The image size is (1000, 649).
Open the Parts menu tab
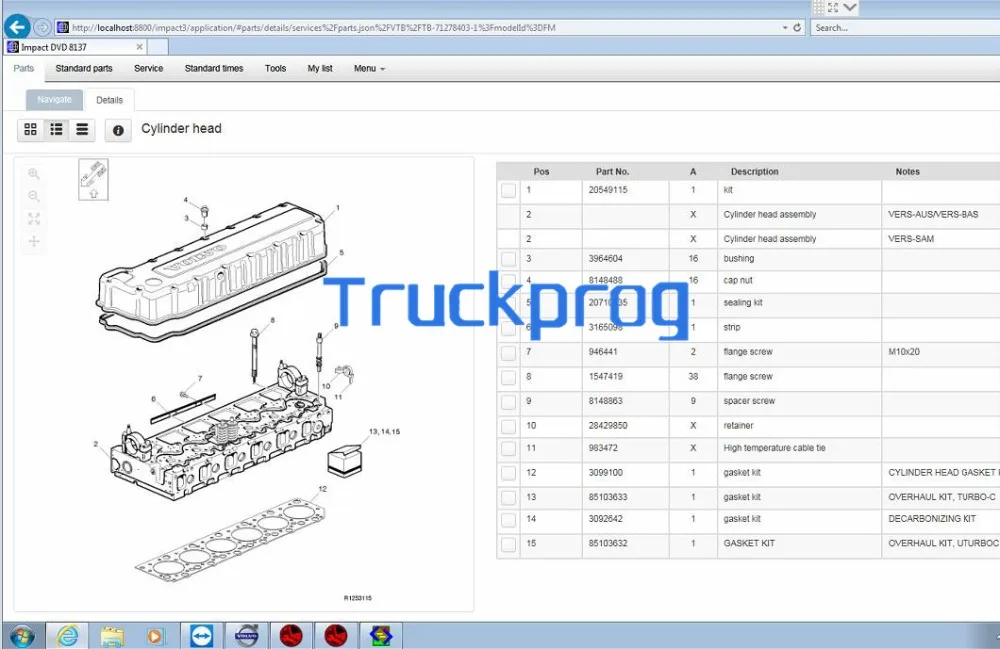tap(24, 68)
